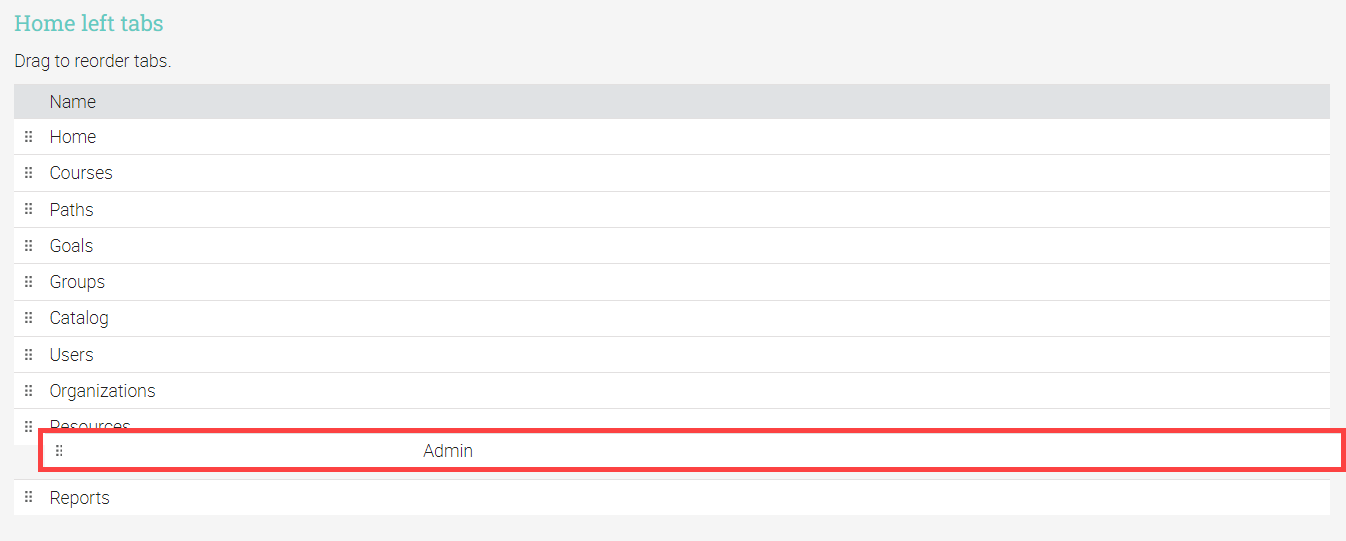Click the drag handle beside Courses
1346x541 pixels.
[28, 173]
